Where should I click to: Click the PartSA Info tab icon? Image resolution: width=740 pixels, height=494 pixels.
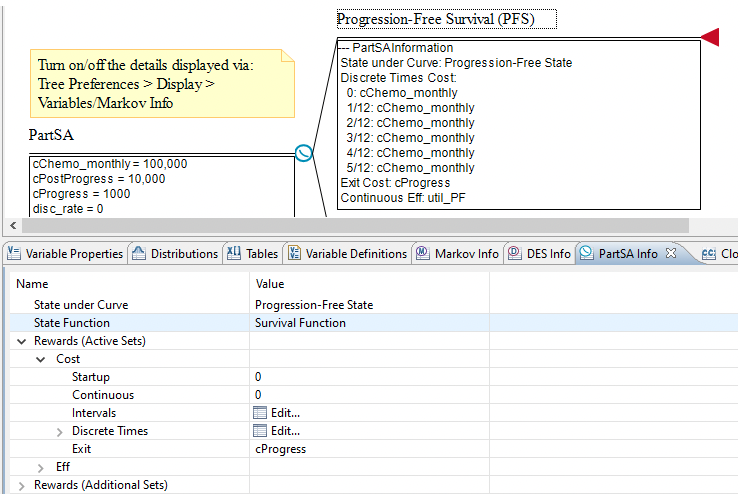[586, 253]
